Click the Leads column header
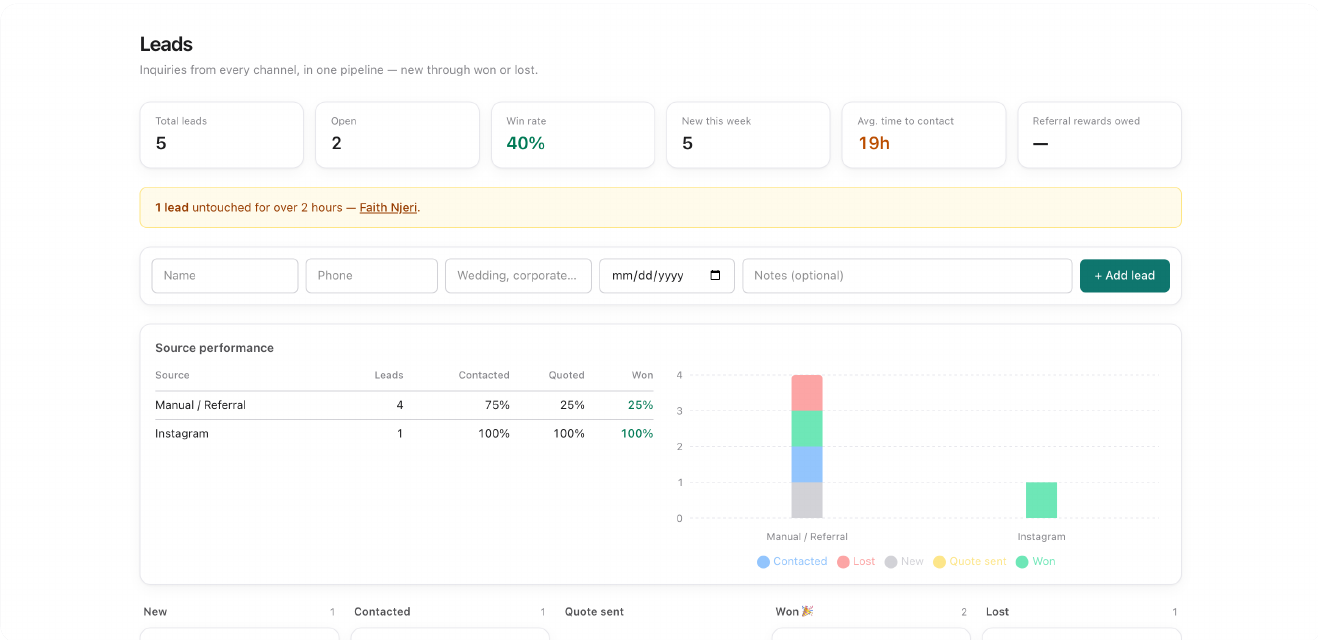This screenshot has height=640, width=1318. 389,375
